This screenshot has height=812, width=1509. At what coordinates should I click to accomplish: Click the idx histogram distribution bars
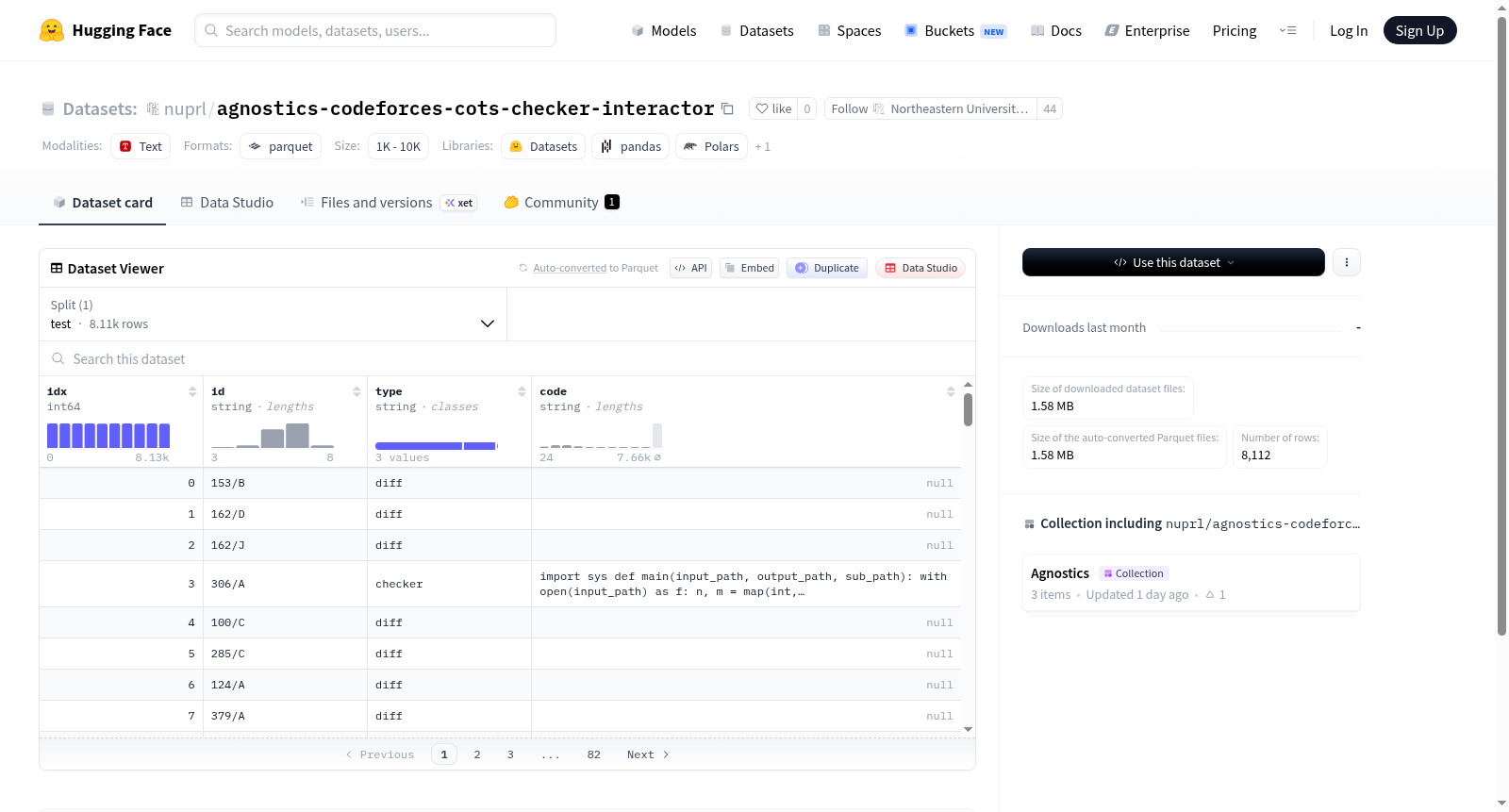pyautogui.click(x=108, y=436)
